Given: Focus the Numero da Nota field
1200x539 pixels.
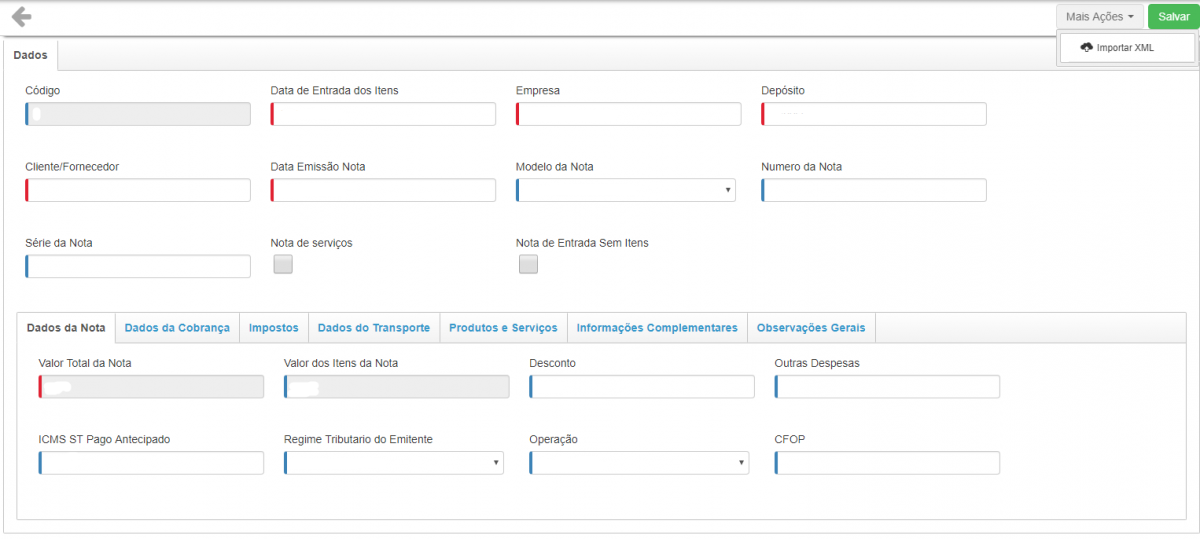Looking at the screenshot, I should tap(874, 190).
